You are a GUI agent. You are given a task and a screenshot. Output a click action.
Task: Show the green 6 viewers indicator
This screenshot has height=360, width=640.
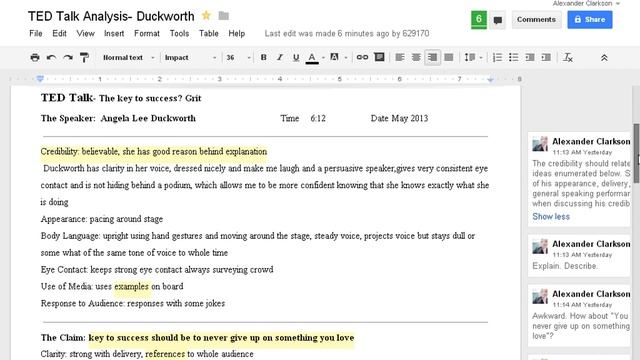point(479,20)
